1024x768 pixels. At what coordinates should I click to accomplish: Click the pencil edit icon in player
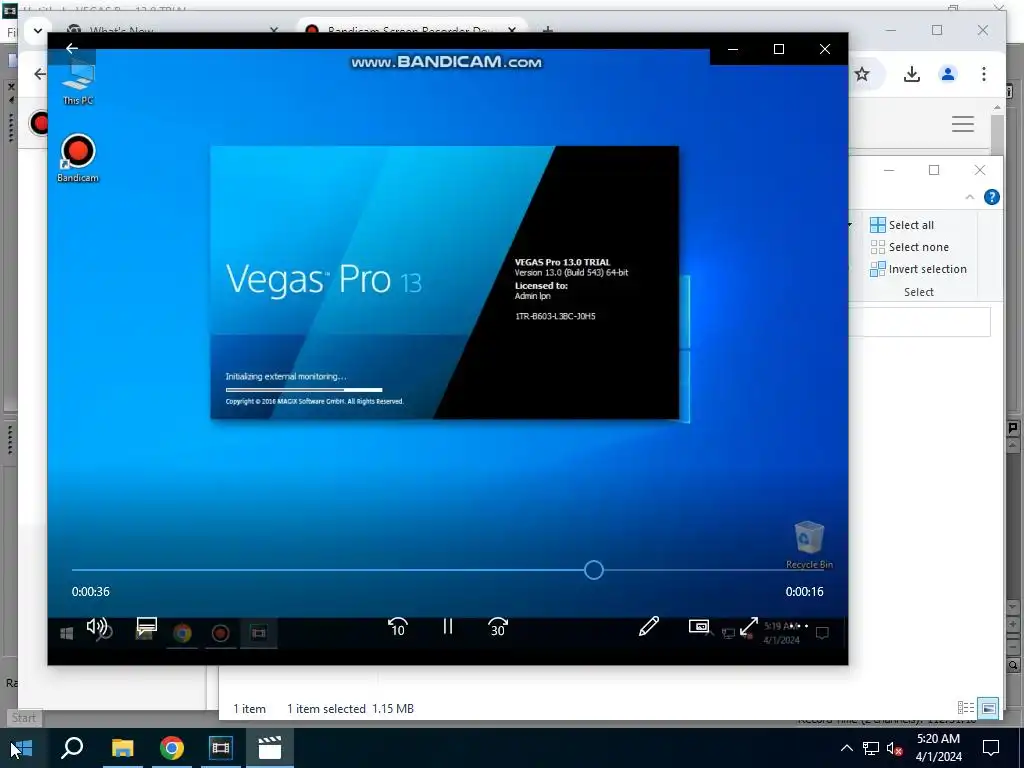tap(648, 626)
